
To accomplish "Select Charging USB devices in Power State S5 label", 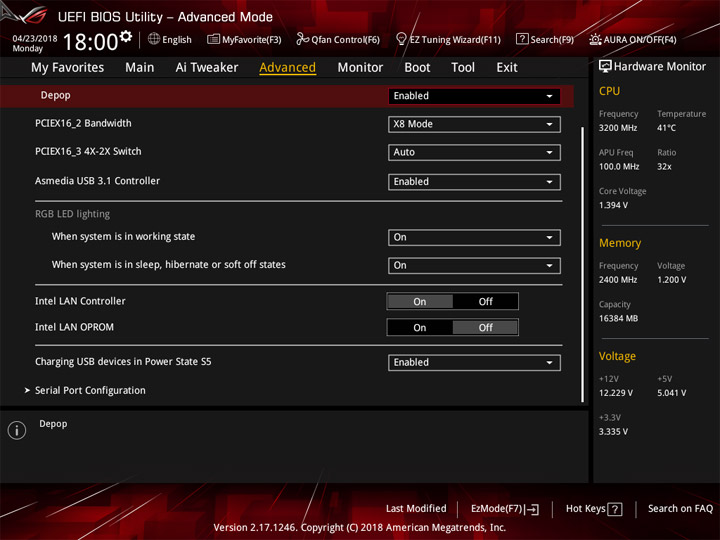I will point(123,362).
